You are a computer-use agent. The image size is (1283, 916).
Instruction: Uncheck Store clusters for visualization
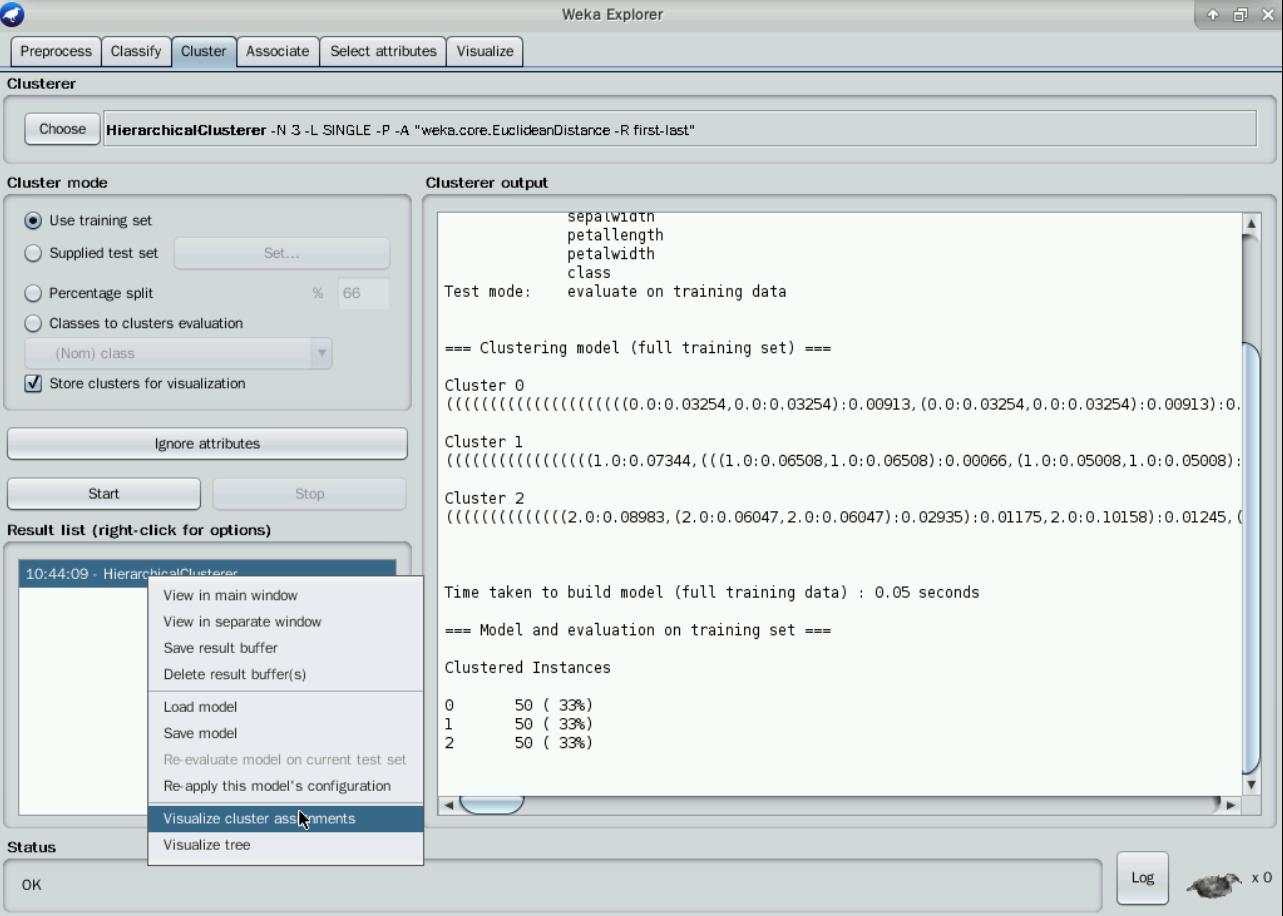pyautogui.click(x=34, y=384)
